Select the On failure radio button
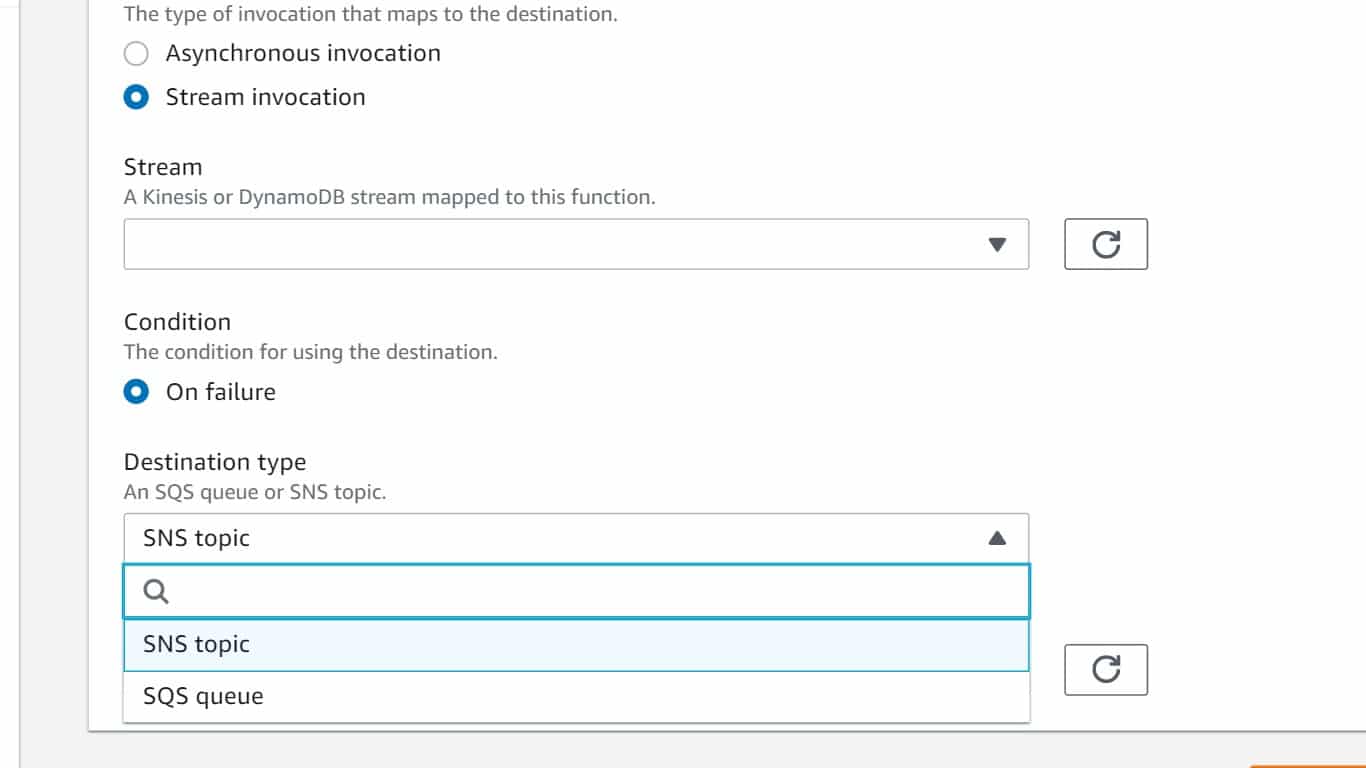This screenshot has height=768, width=1366. coord(136,391)
